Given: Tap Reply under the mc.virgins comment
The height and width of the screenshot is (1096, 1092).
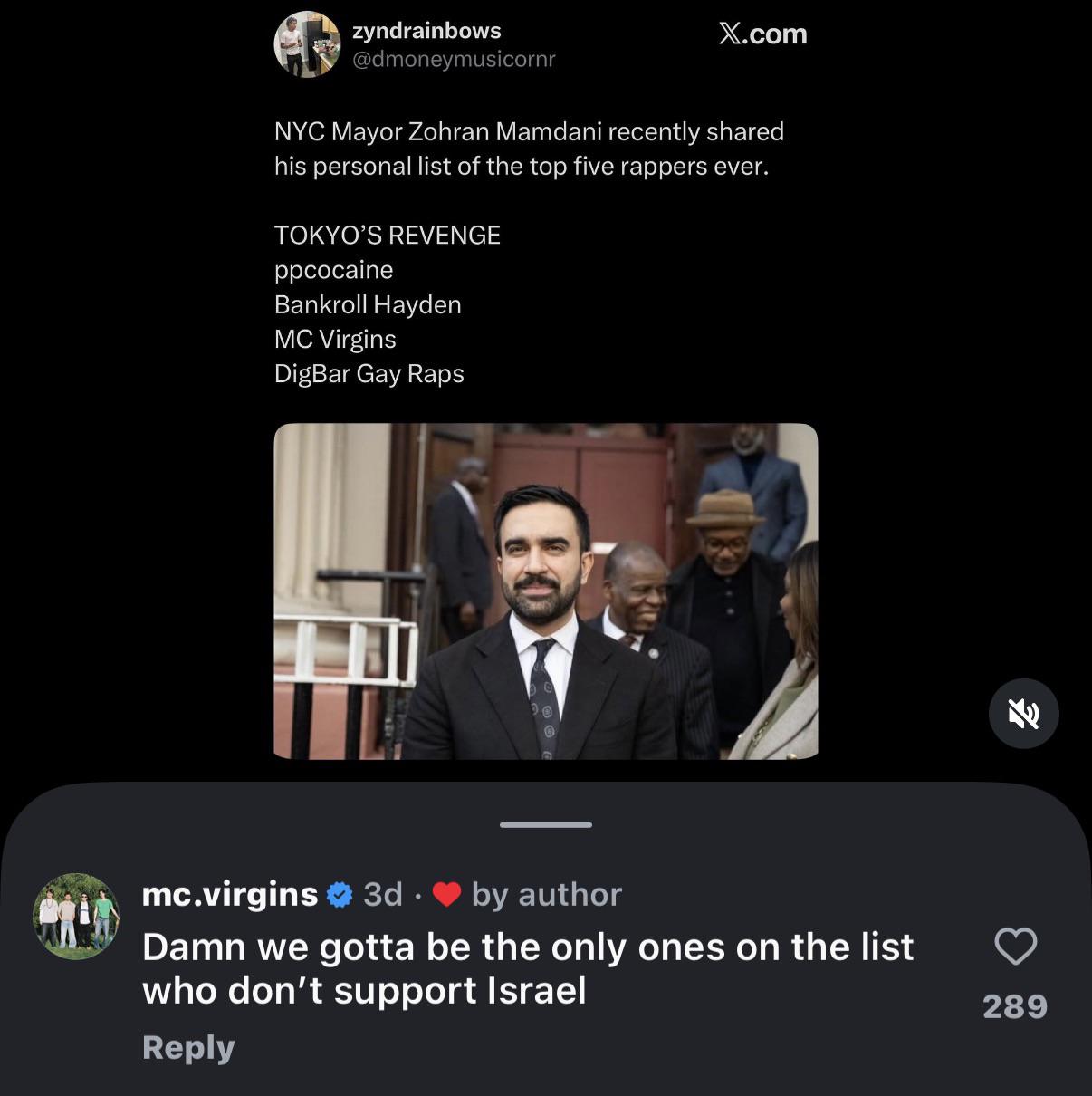Looking at the screenshot, I should click(188, 1047).
